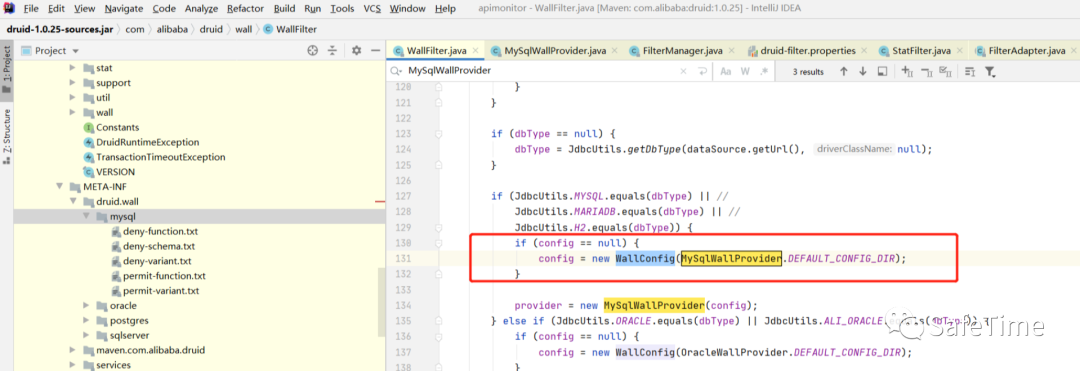Viewport: 1080px width, 371px height.
Task: Collapse the META-INF folder
Action: 60,187
